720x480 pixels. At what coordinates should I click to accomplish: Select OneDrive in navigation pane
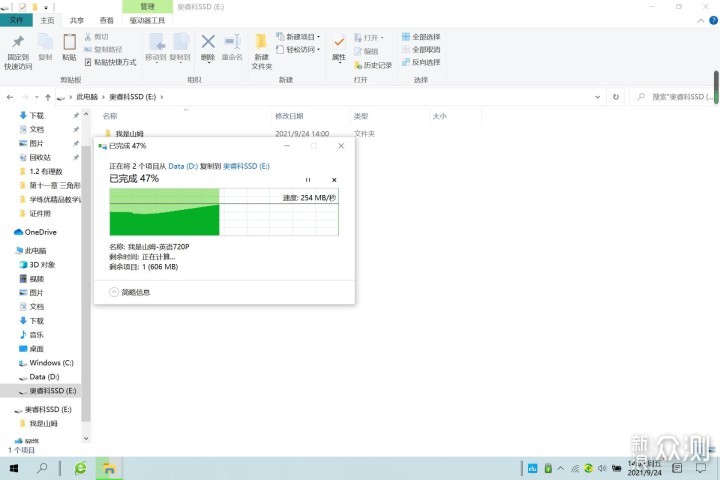[36, 232]
